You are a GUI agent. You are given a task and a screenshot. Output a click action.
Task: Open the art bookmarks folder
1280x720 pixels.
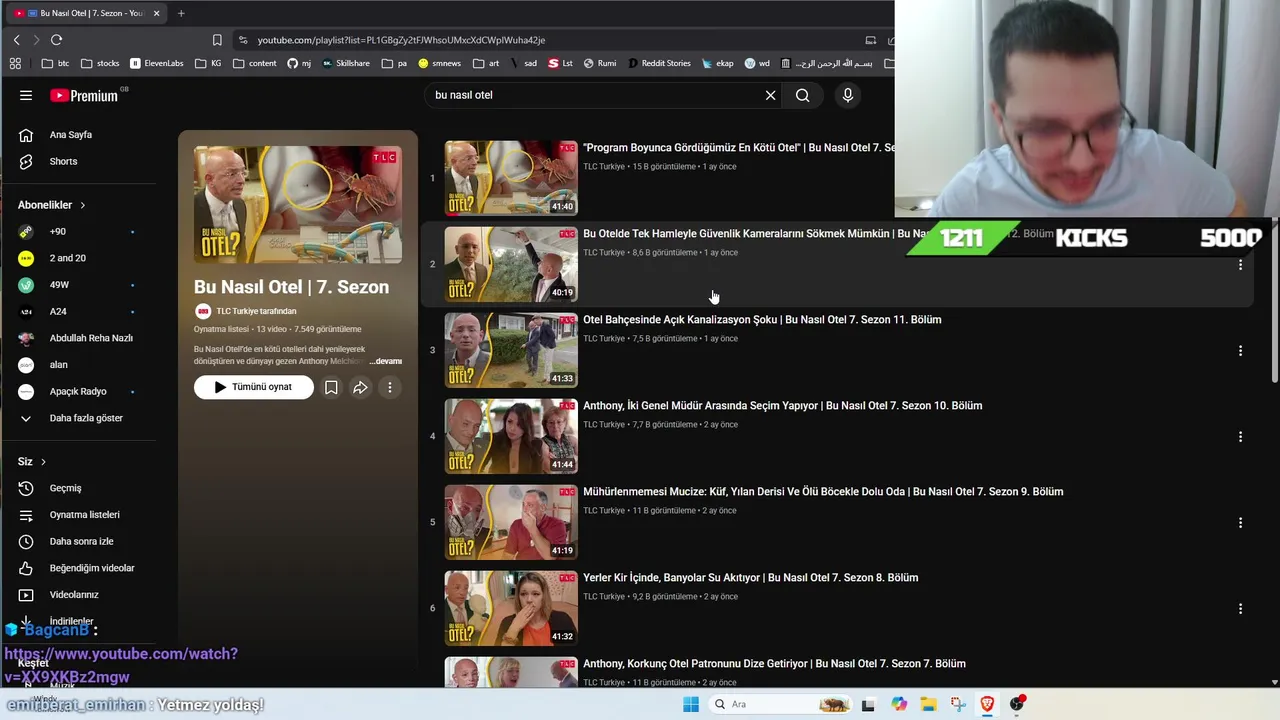coord(486,63)
